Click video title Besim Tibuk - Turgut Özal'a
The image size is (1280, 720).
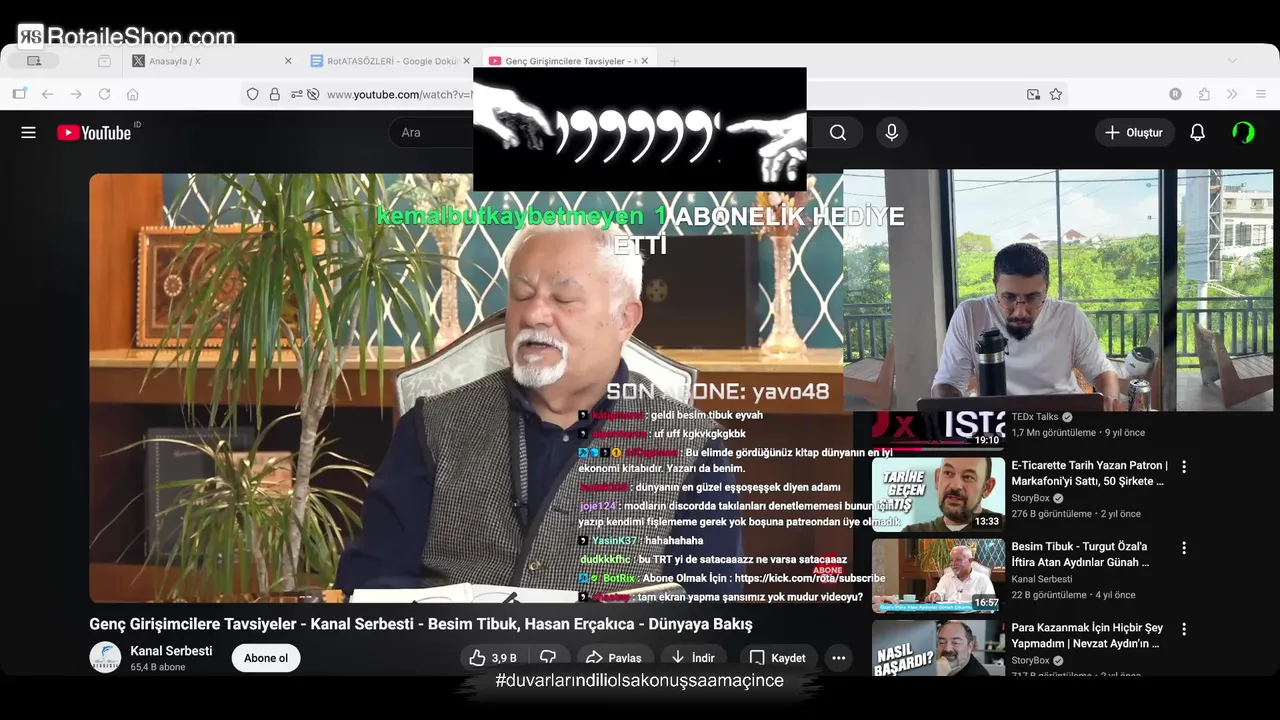coord(1080,554)
